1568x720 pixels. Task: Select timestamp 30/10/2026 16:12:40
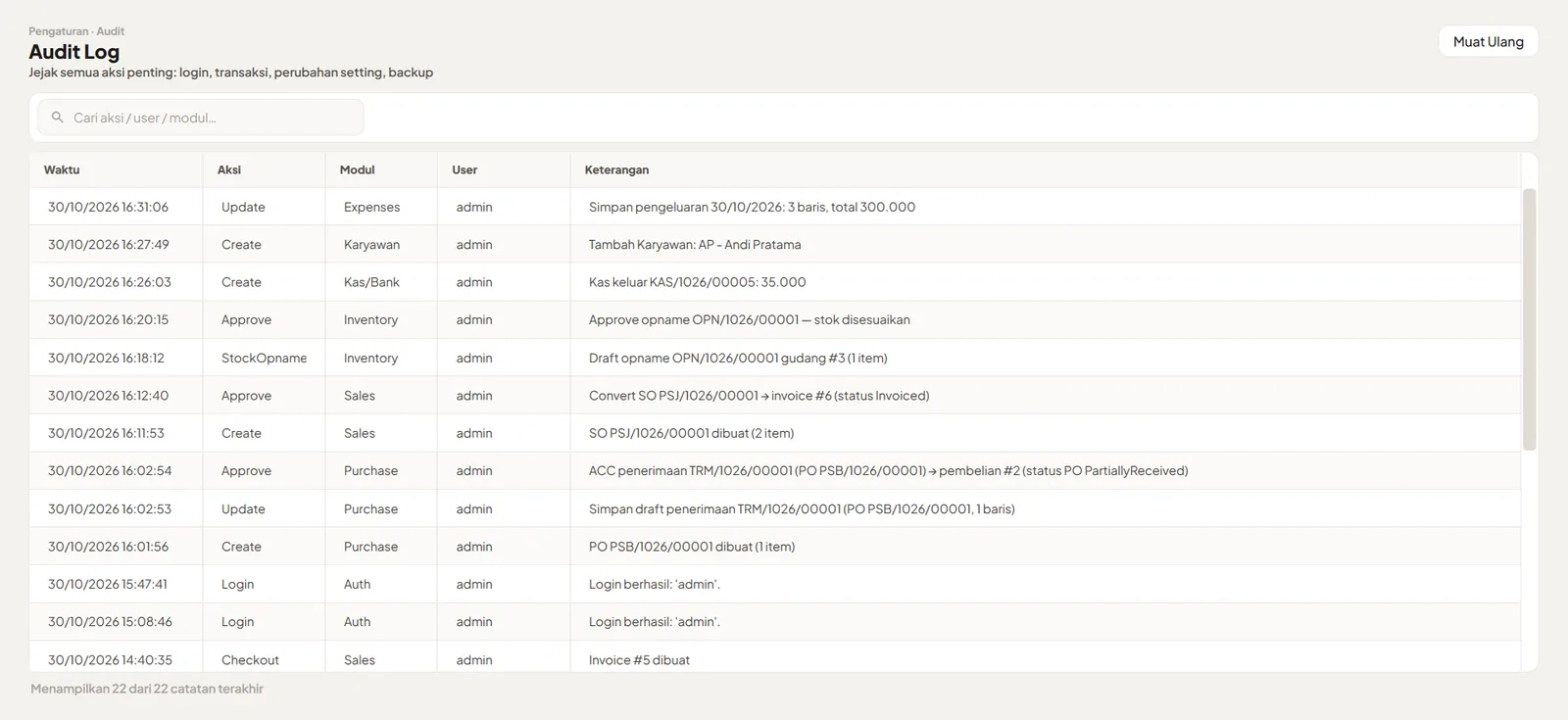click(108, 396)
